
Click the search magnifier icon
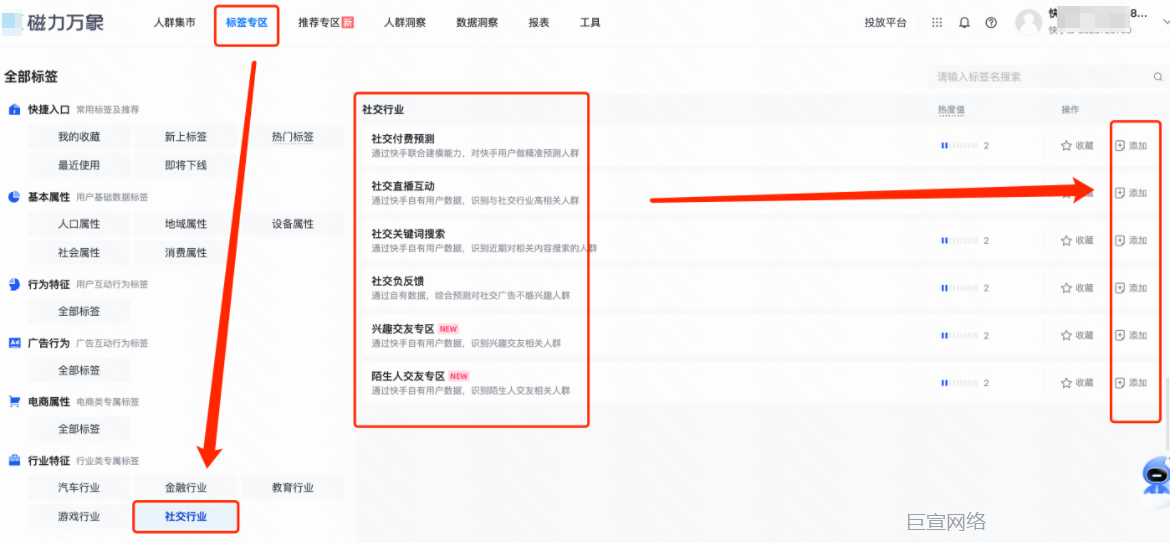coord(1158,77)
